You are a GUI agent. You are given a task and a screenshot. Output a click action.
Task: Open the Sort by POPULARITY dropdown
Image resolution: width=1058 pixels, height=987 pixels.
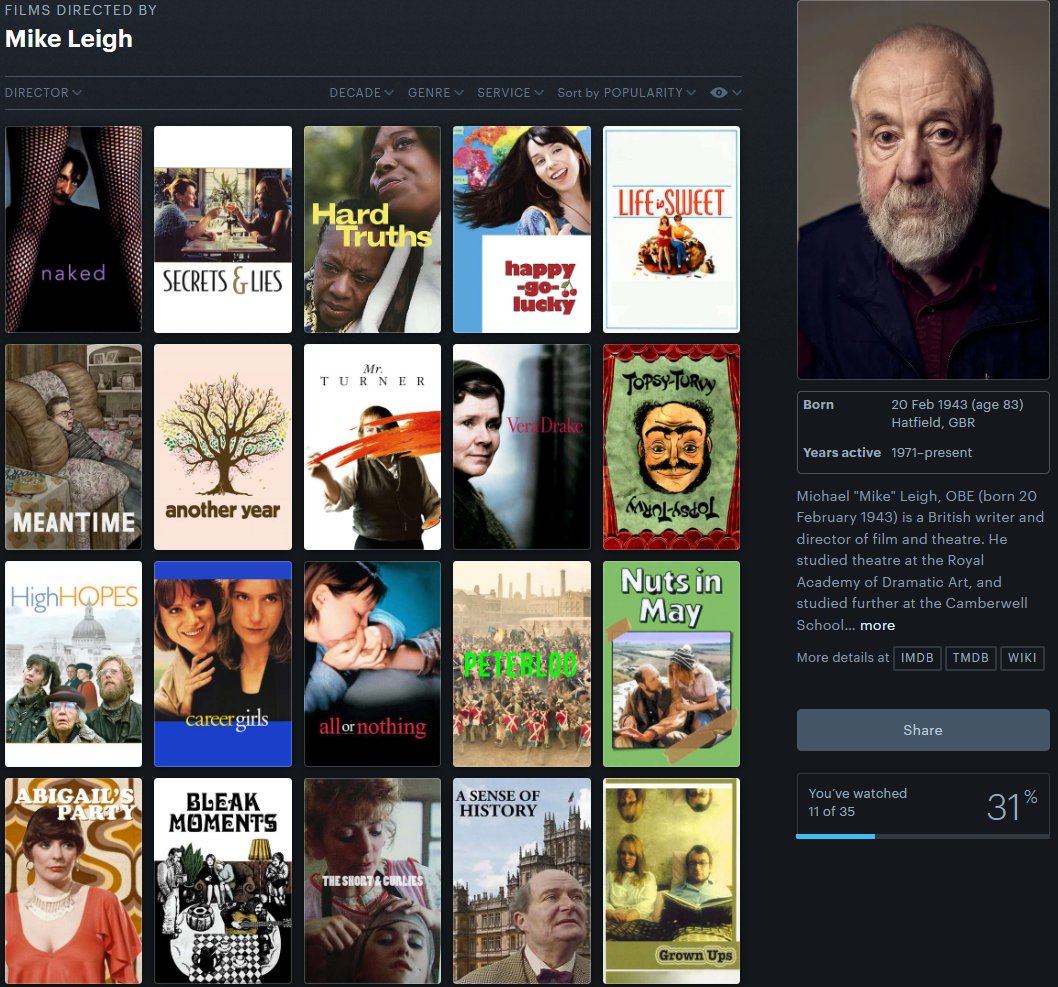[626, 92]
